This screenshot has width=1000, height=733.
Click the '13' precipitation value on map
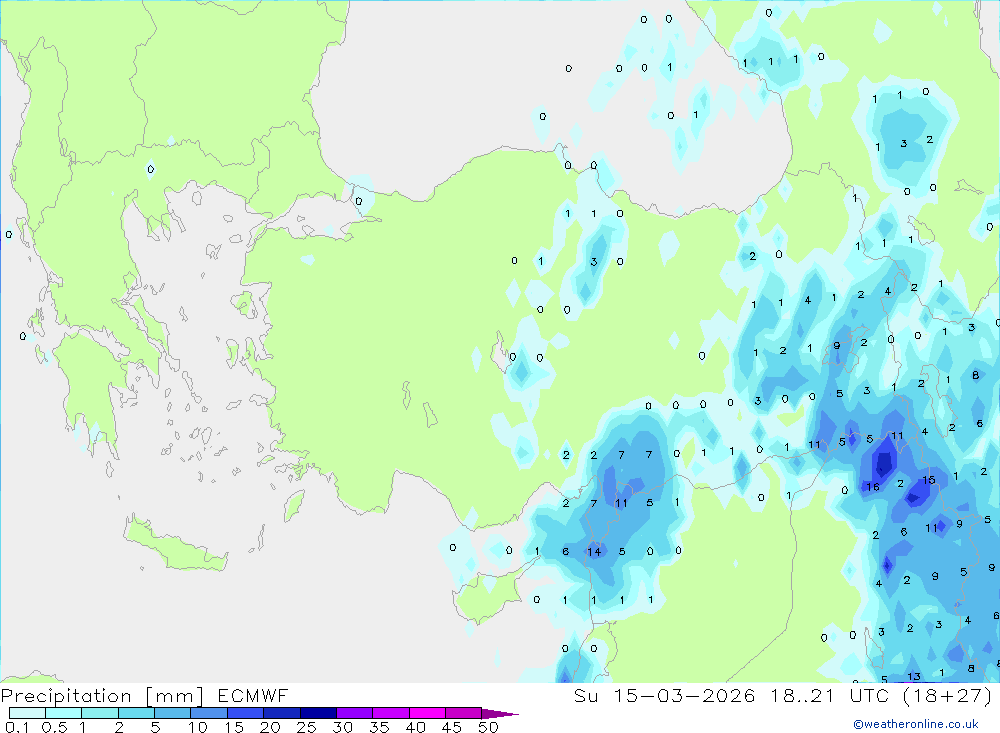(x=914, y=676)
